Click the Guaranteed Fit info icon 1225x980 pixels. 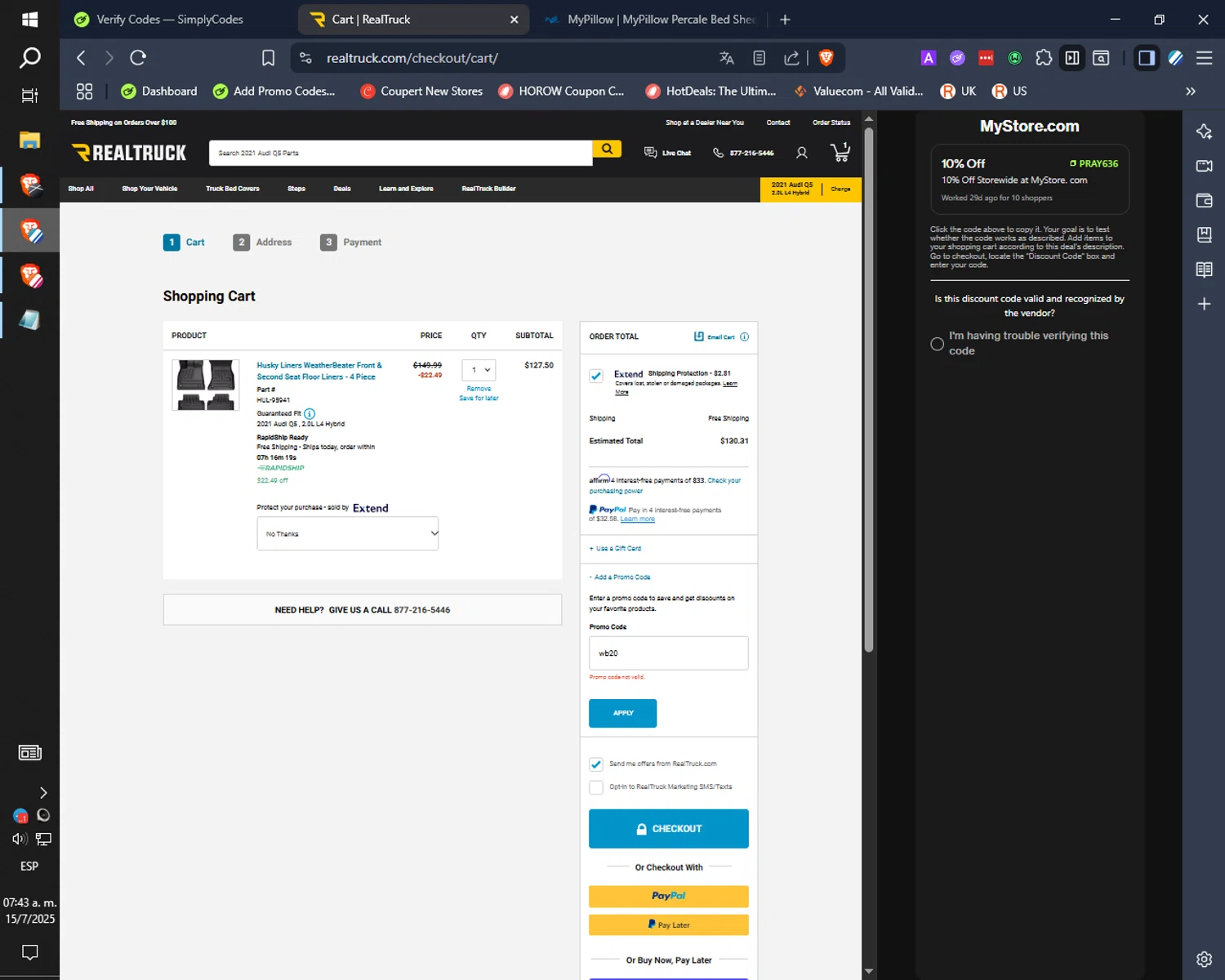pos(310,414)
